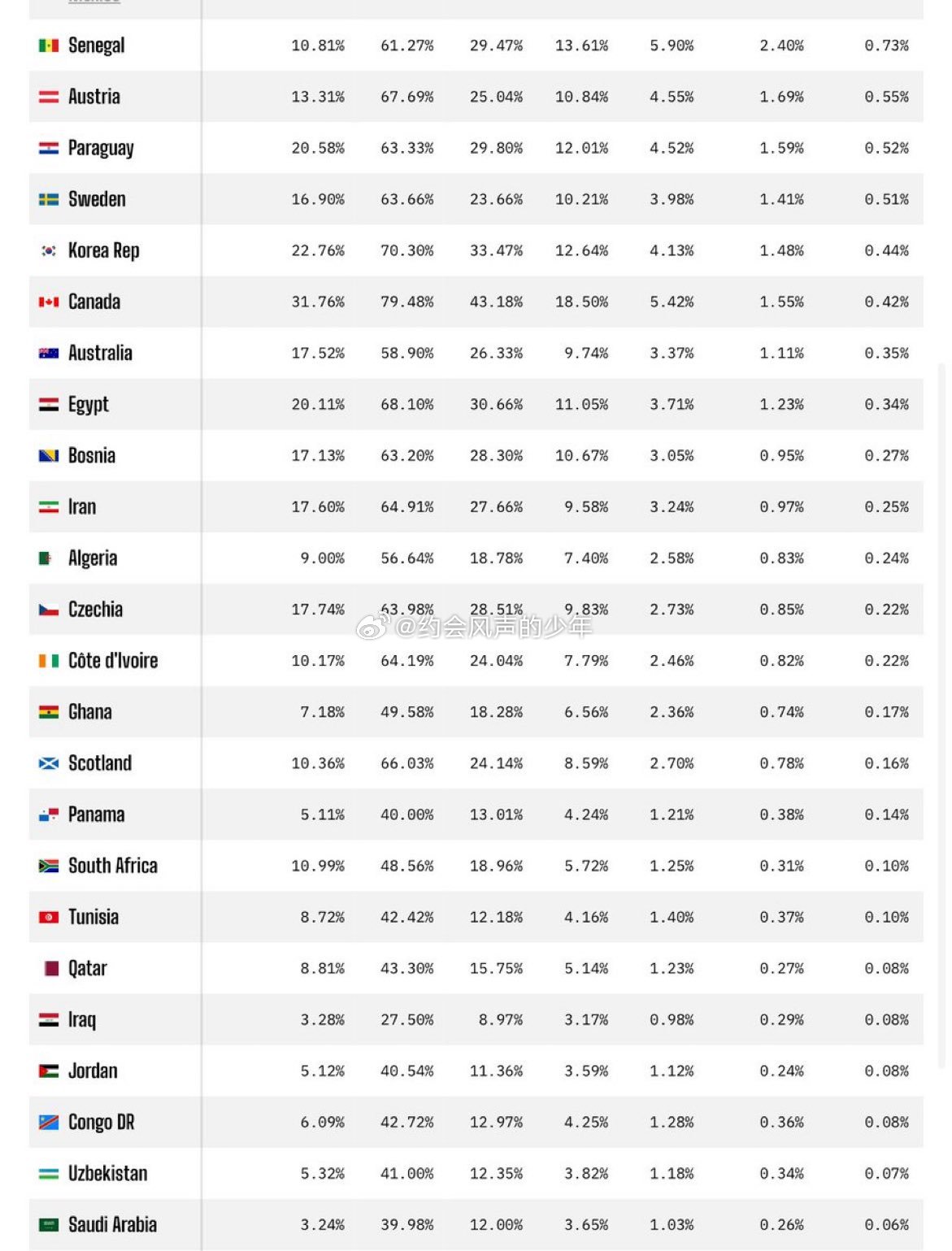Click the Saudi Arabia flag icon
The height and width of the screenshot is (1251, 952).
[x=49, y=1225]
